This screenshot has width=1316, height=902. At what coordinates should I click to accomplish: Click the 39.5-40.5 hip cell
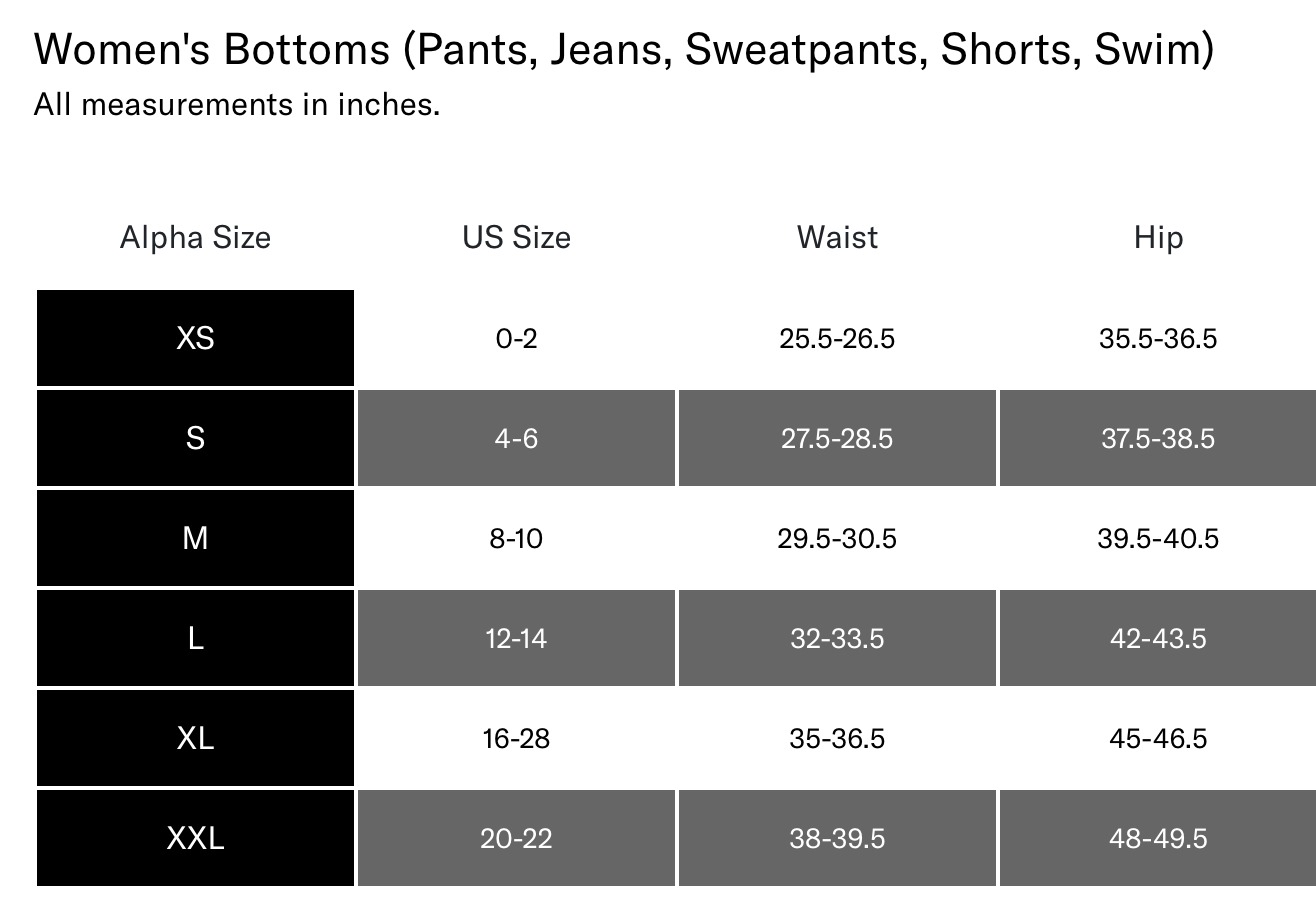click(x=1158, y=538)
